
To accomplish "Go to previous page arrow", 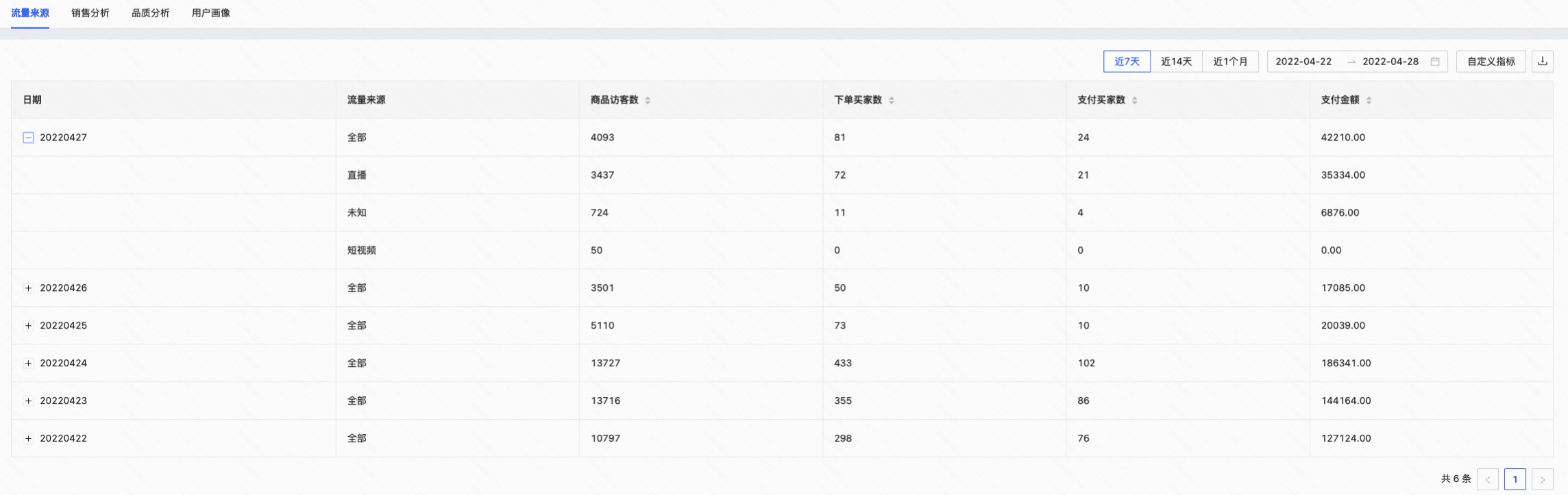I will [x=1488, y=479].
